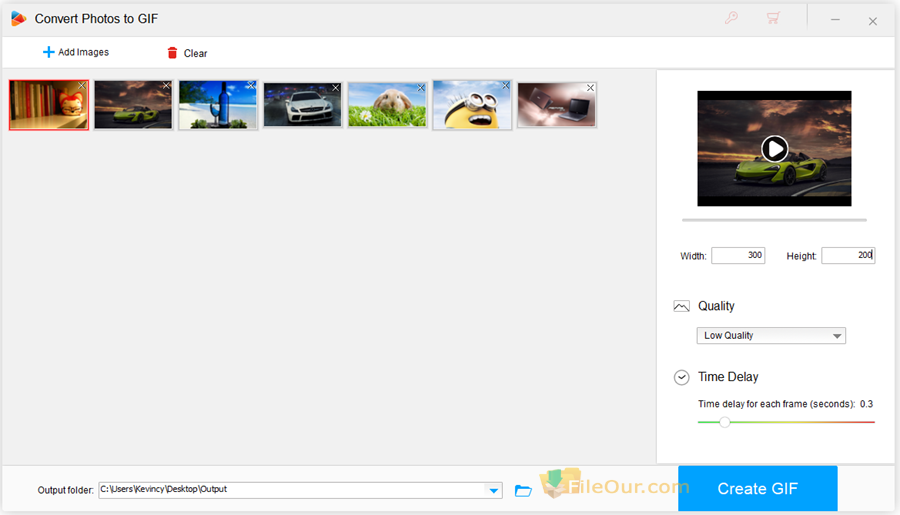Select the bookshelf cat thumbnail
Screen dimensions: 900x515
49,105
